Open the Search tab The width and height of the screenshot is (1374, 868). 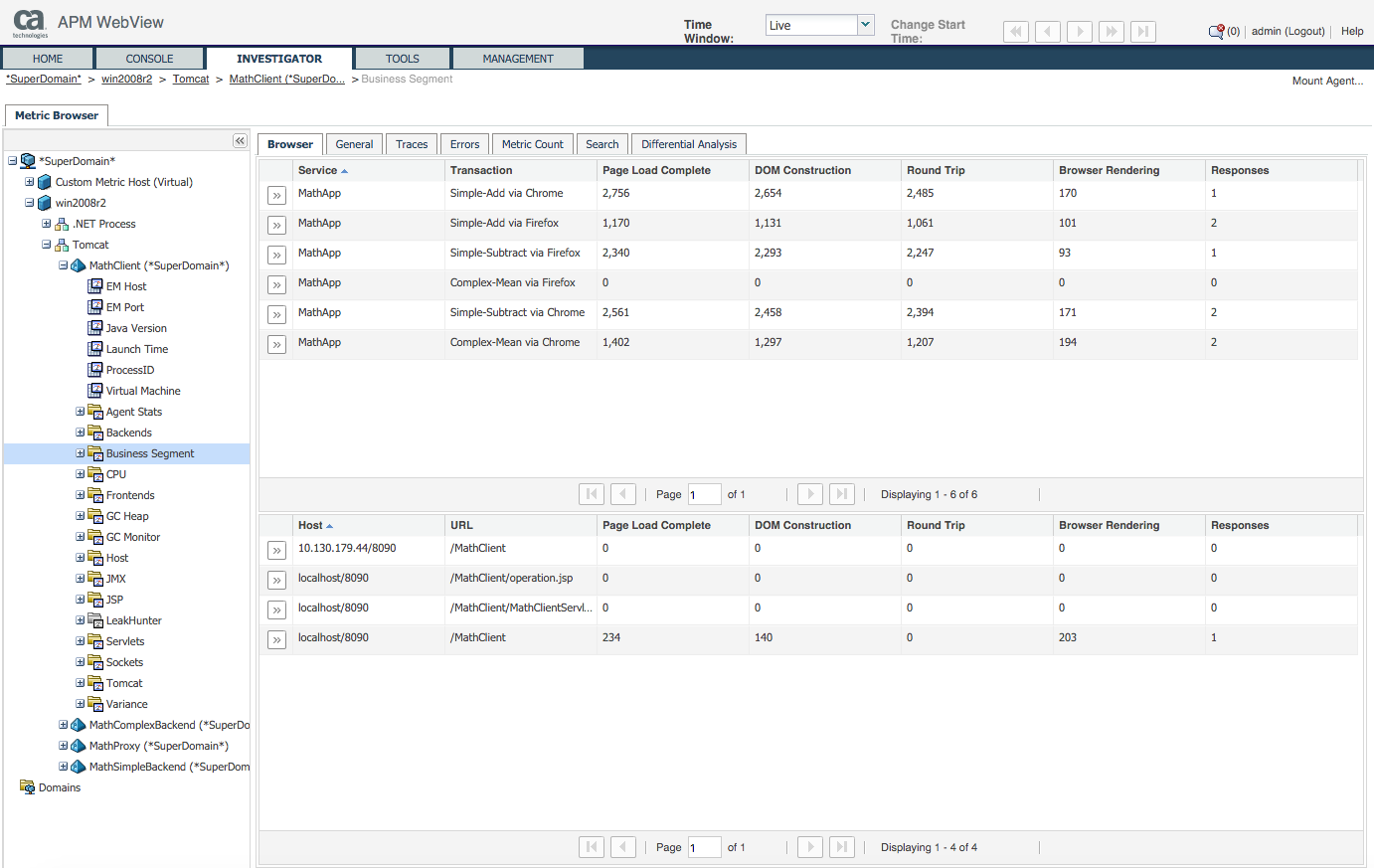pyautogui.click(x=601, y=144)
